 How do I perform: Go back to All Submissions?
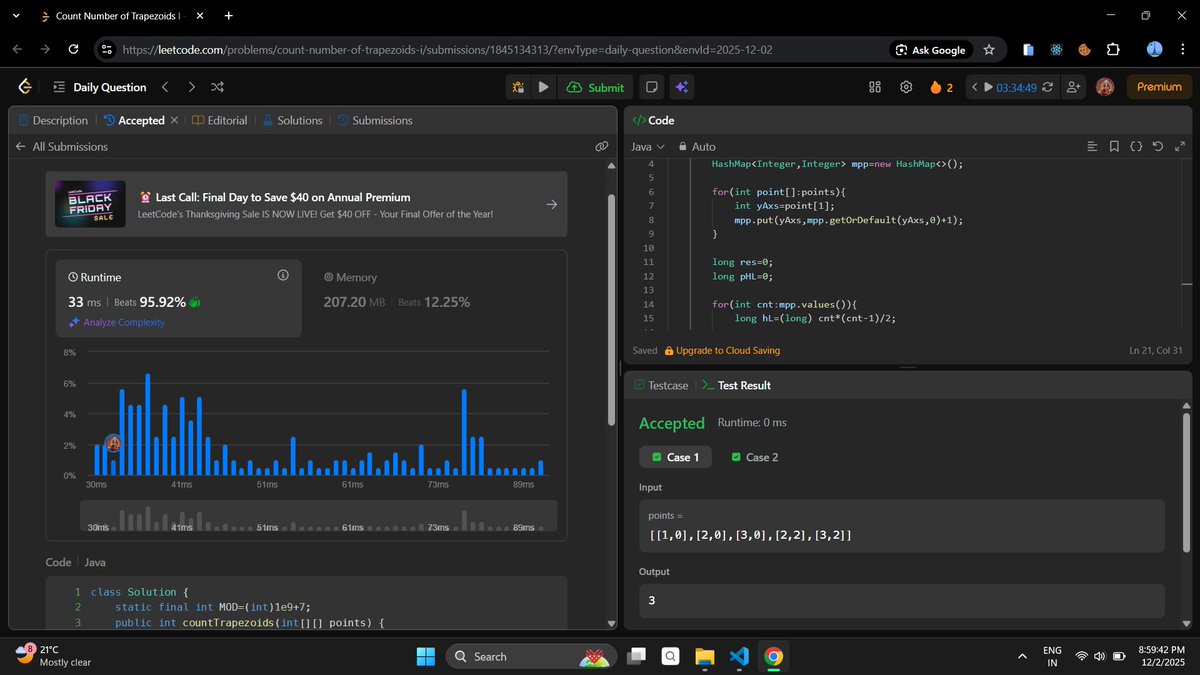61,146
